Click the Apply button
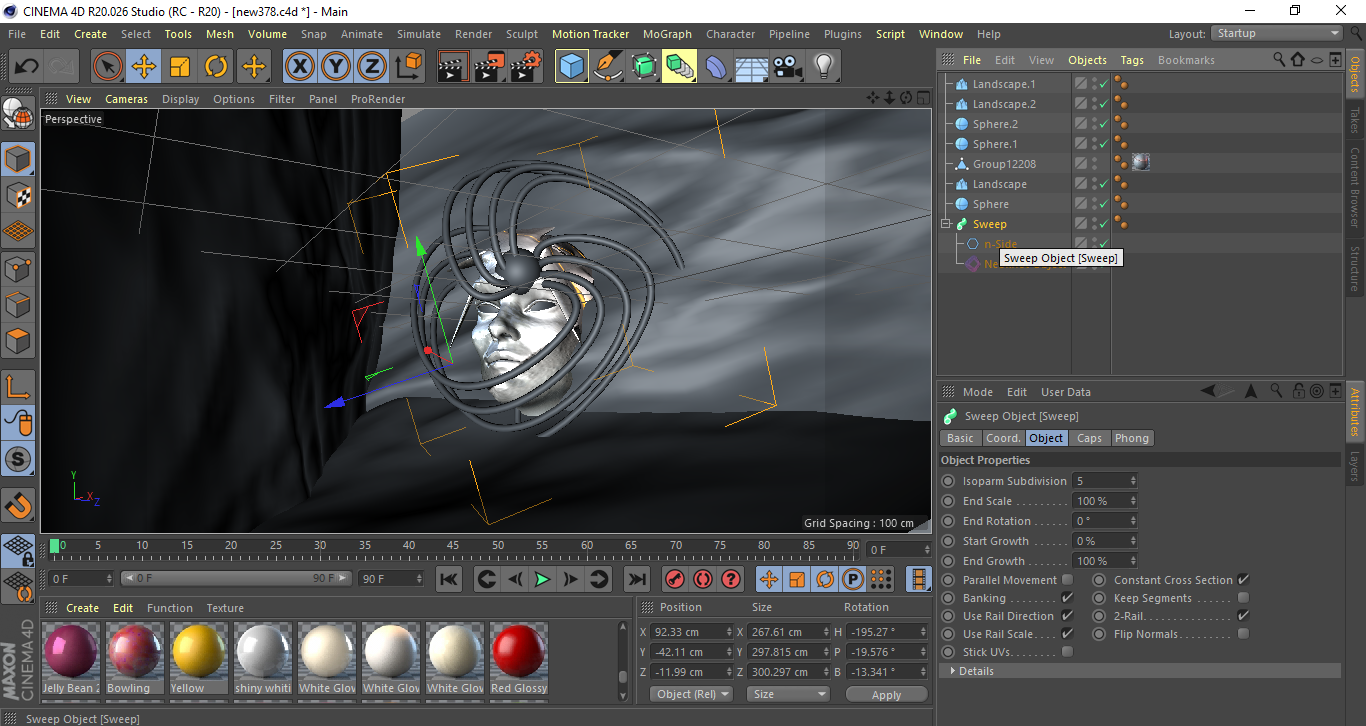This screenshot has width=1366, height=726. pos(886,694)
